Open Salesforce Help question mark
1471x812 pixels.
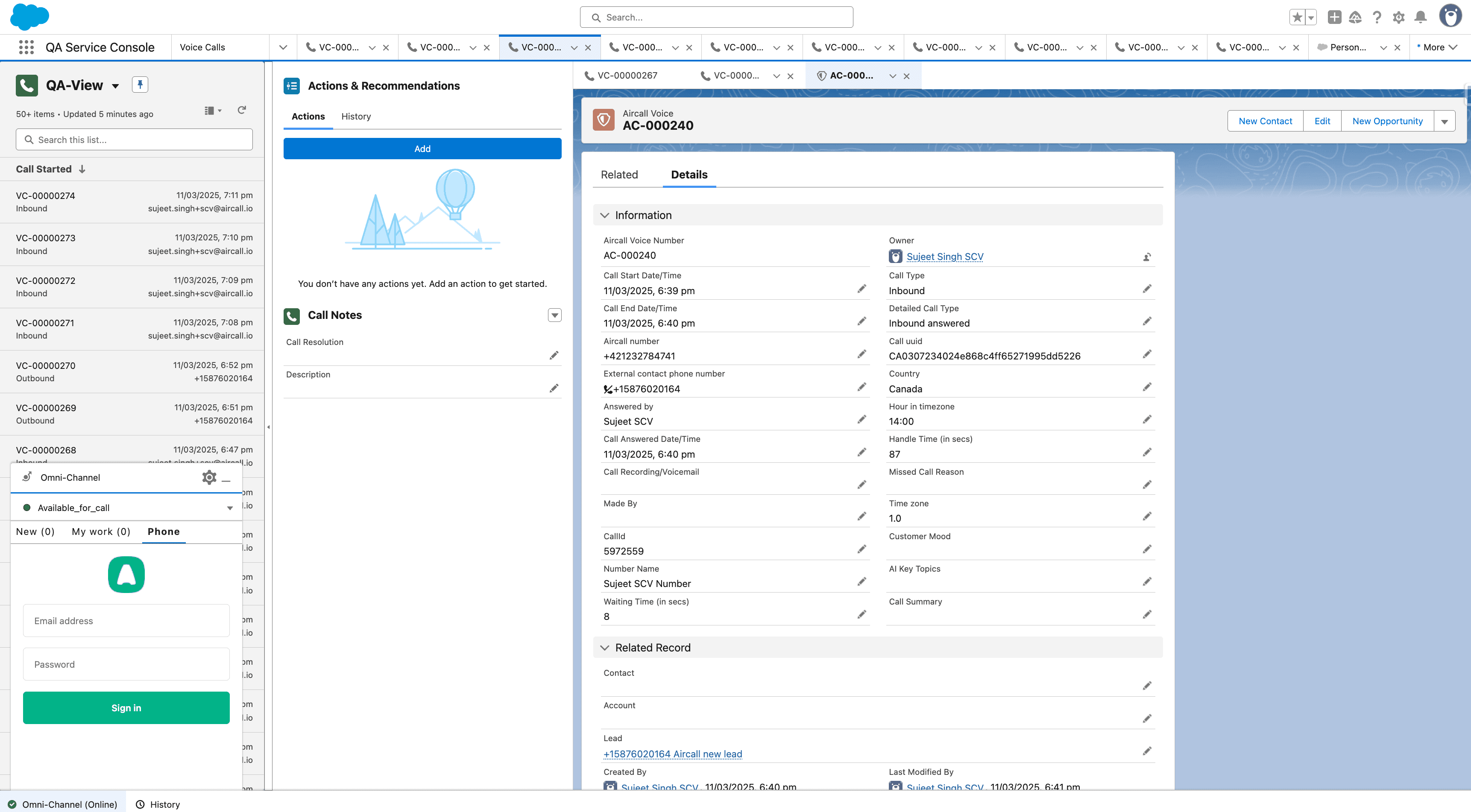(1377, 17)
